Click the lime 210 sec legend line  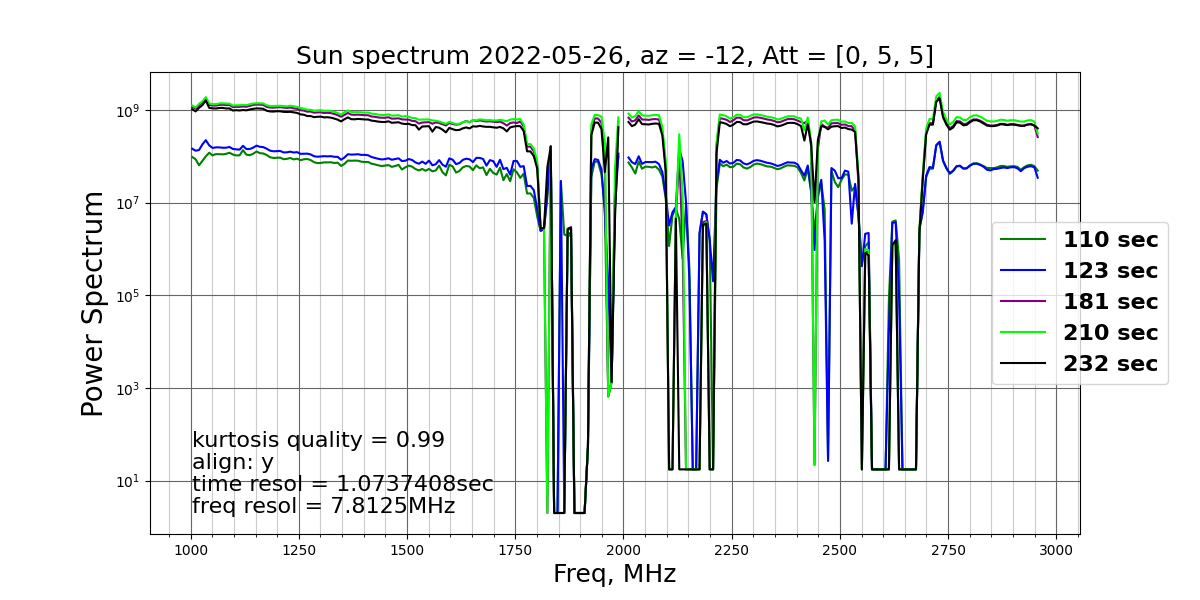coord(1022,333)
